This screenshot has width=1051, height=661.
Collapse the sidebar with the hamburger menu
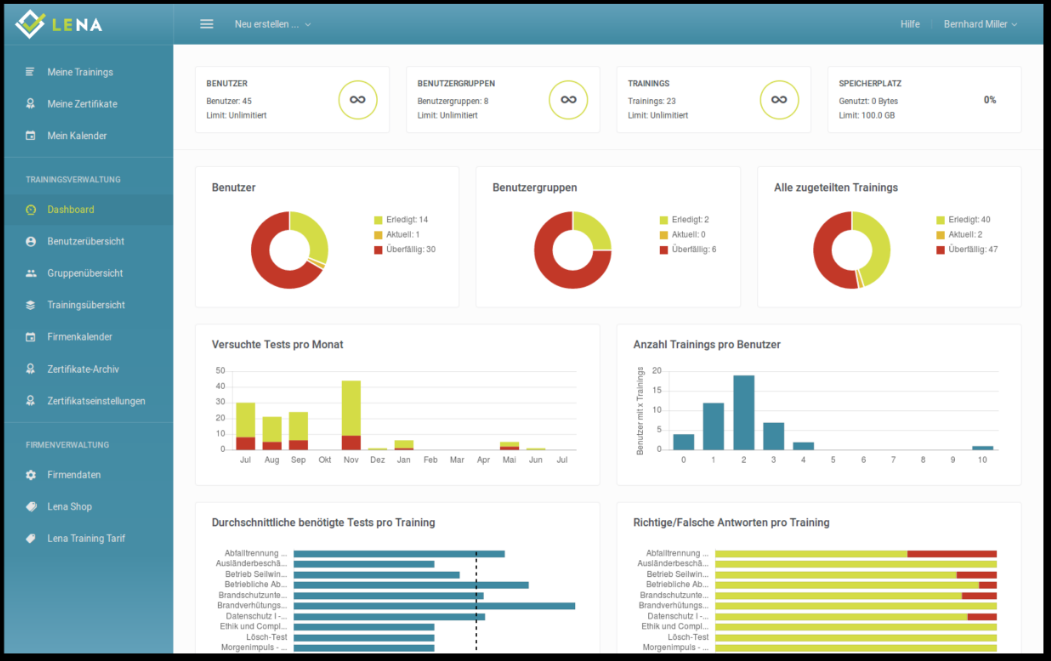206,23
